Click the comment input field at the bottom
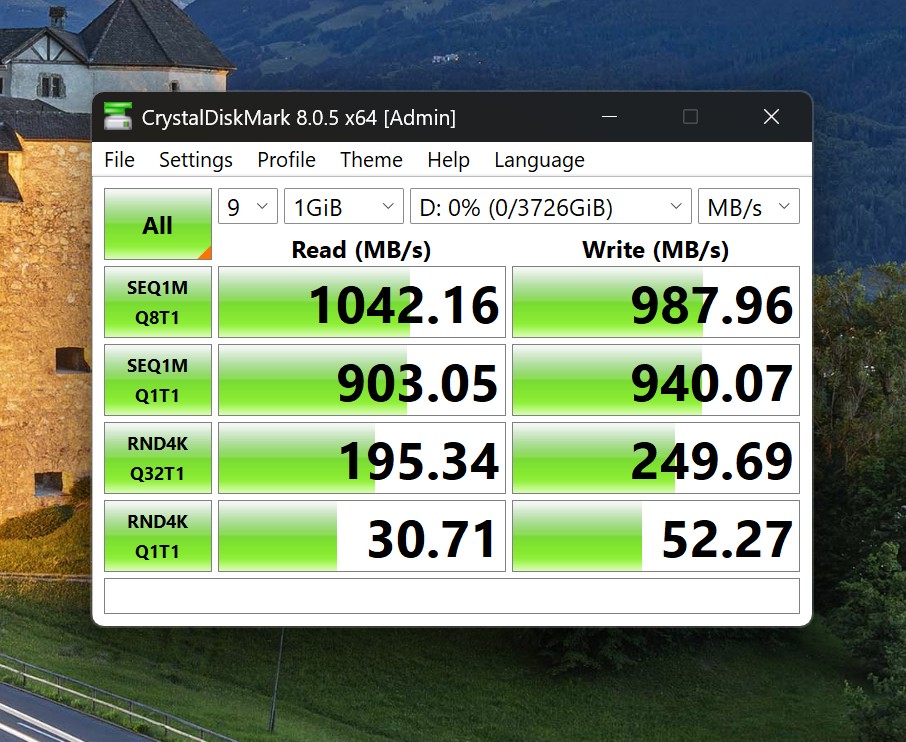 pyautogui.click(x=450, y=595)
